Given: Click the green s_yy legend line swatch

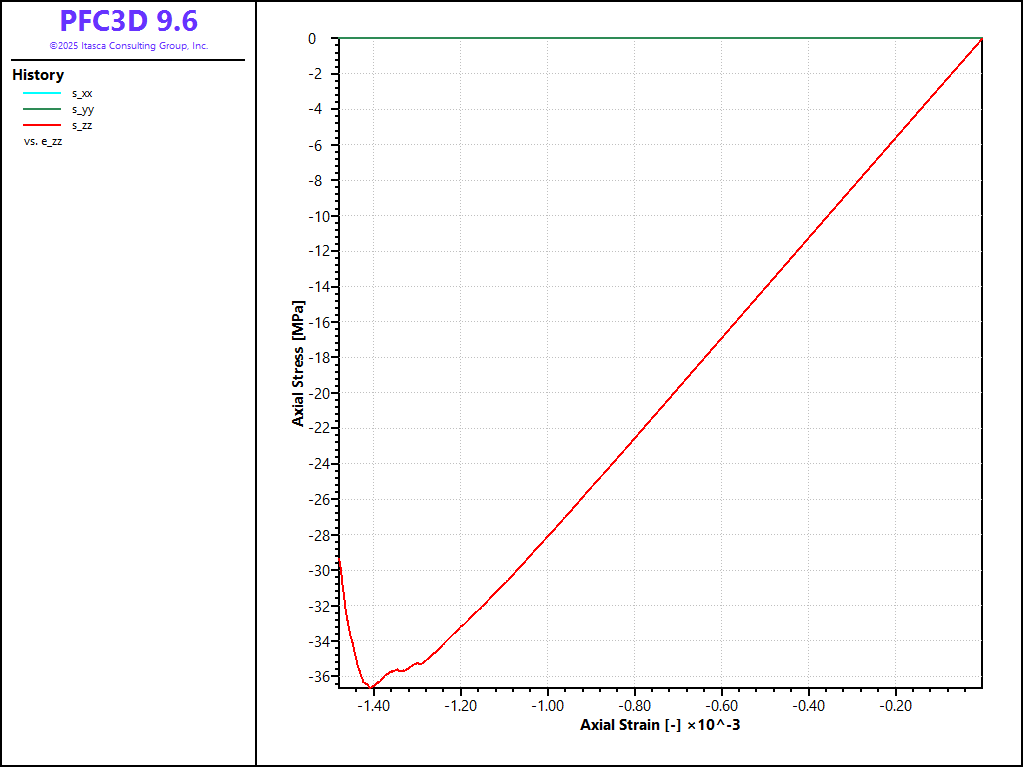Looking at the screenshot, I should tap(42, 109).
